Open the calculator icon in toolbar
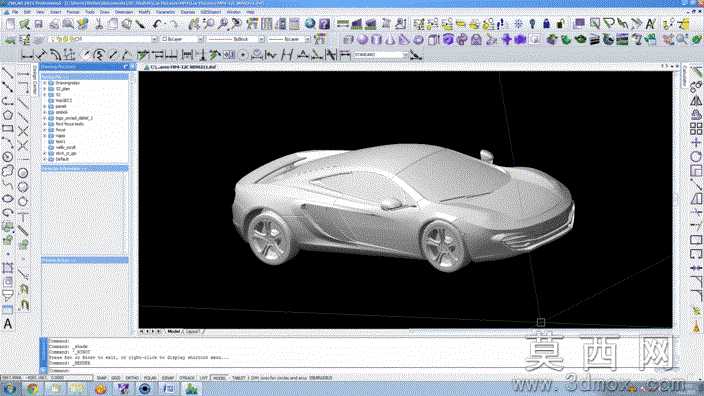The height and width of the screenshot is (396, 704). click(295, 24)
